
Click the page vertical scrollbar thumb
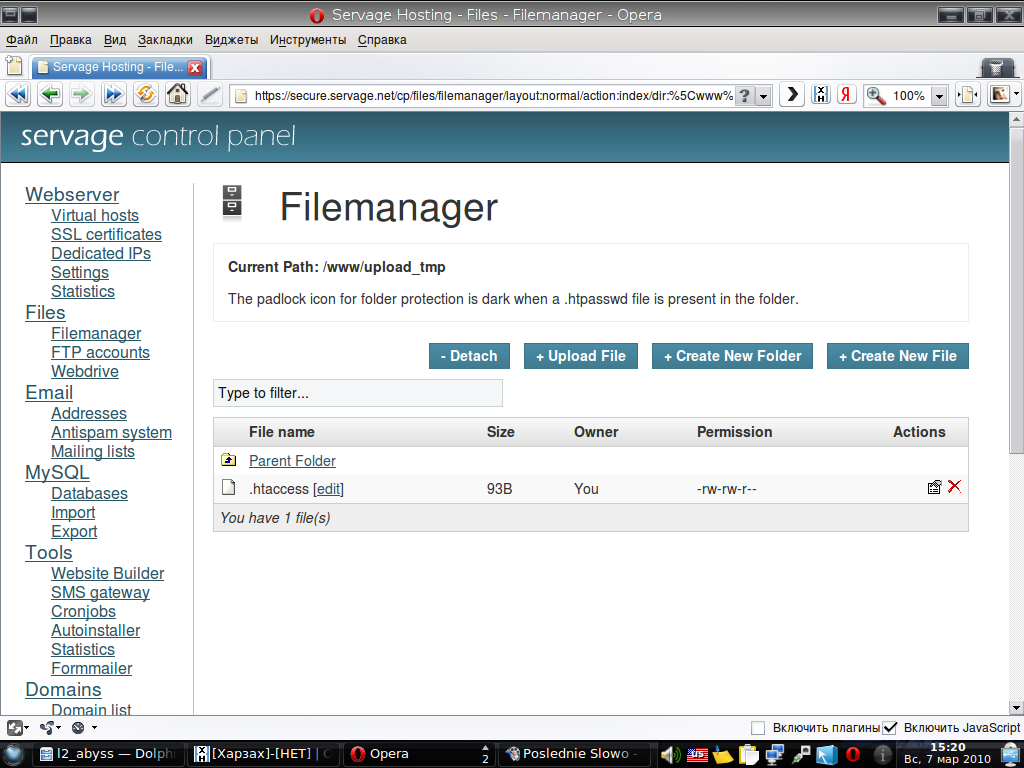tap(1016, 289)
